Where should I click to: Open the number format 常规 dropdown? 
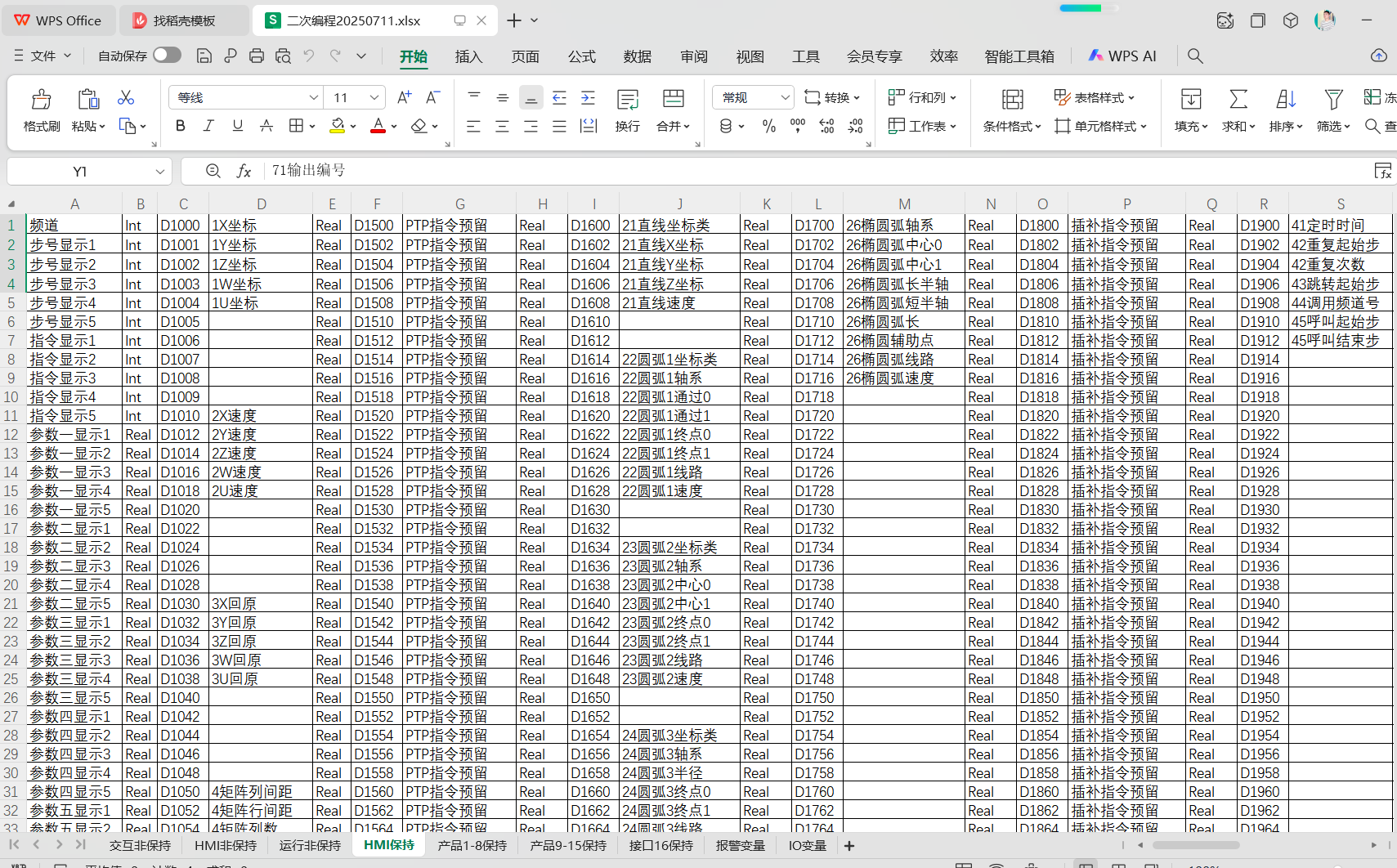[785, 98]
